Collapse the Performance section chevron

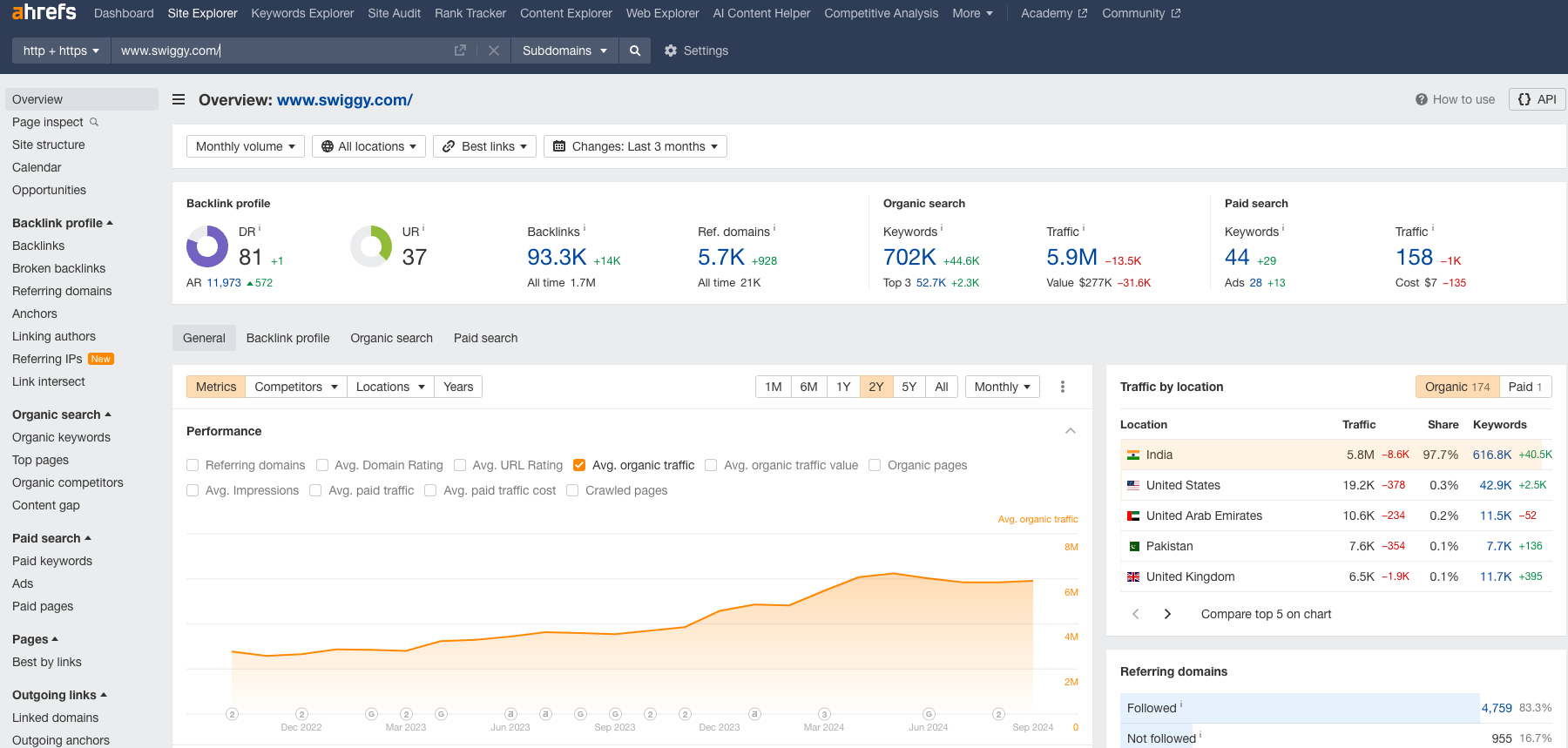(1071, 431)
